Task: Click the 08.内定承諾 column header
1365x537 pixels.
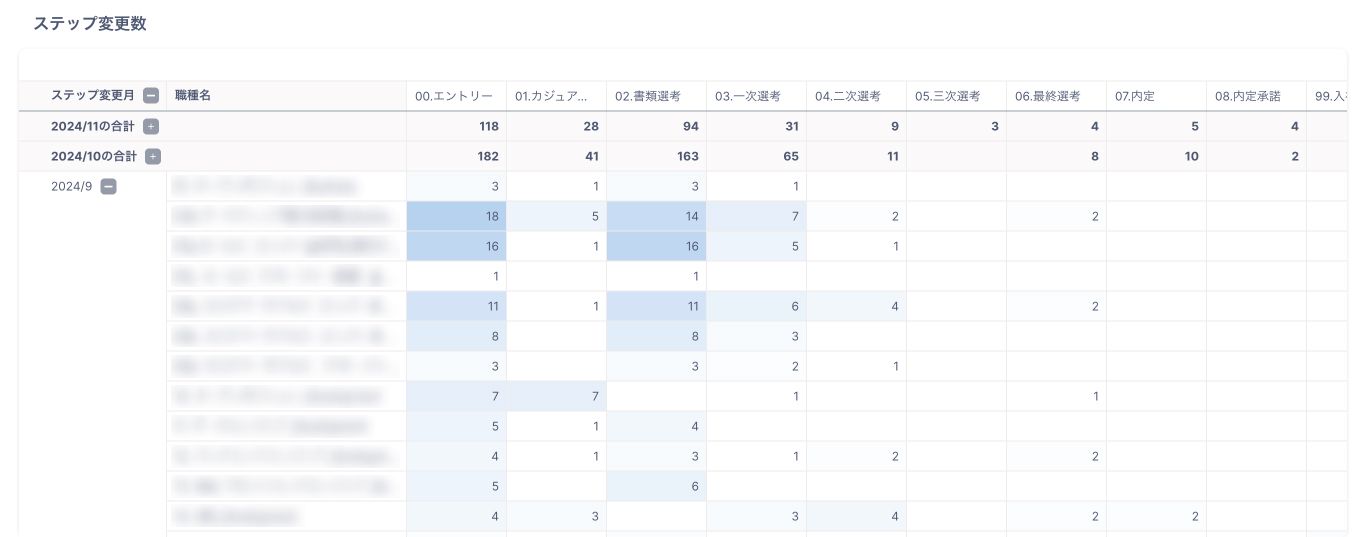Action: click(x=1248, y=96)
